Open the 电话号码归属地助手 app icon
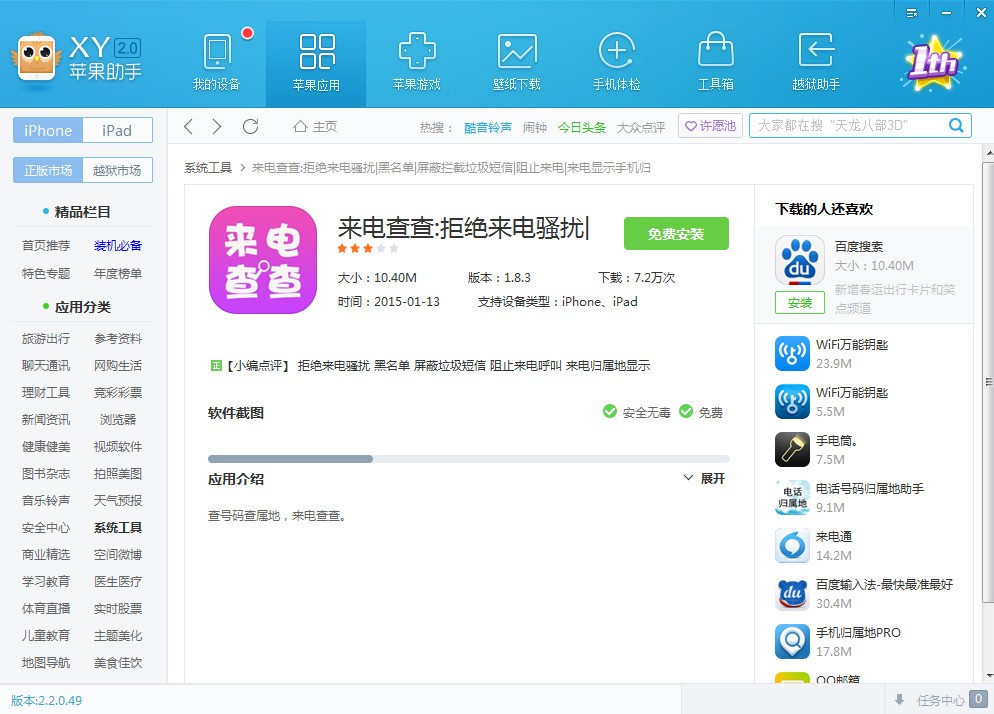994x714 pixels. pyautogui.click(x=792, y=498)
